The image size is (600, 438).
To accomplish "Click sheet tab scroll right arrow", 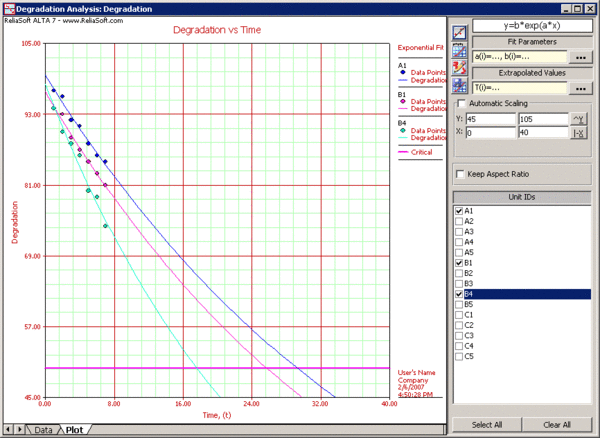I will (x=21, y=430).
